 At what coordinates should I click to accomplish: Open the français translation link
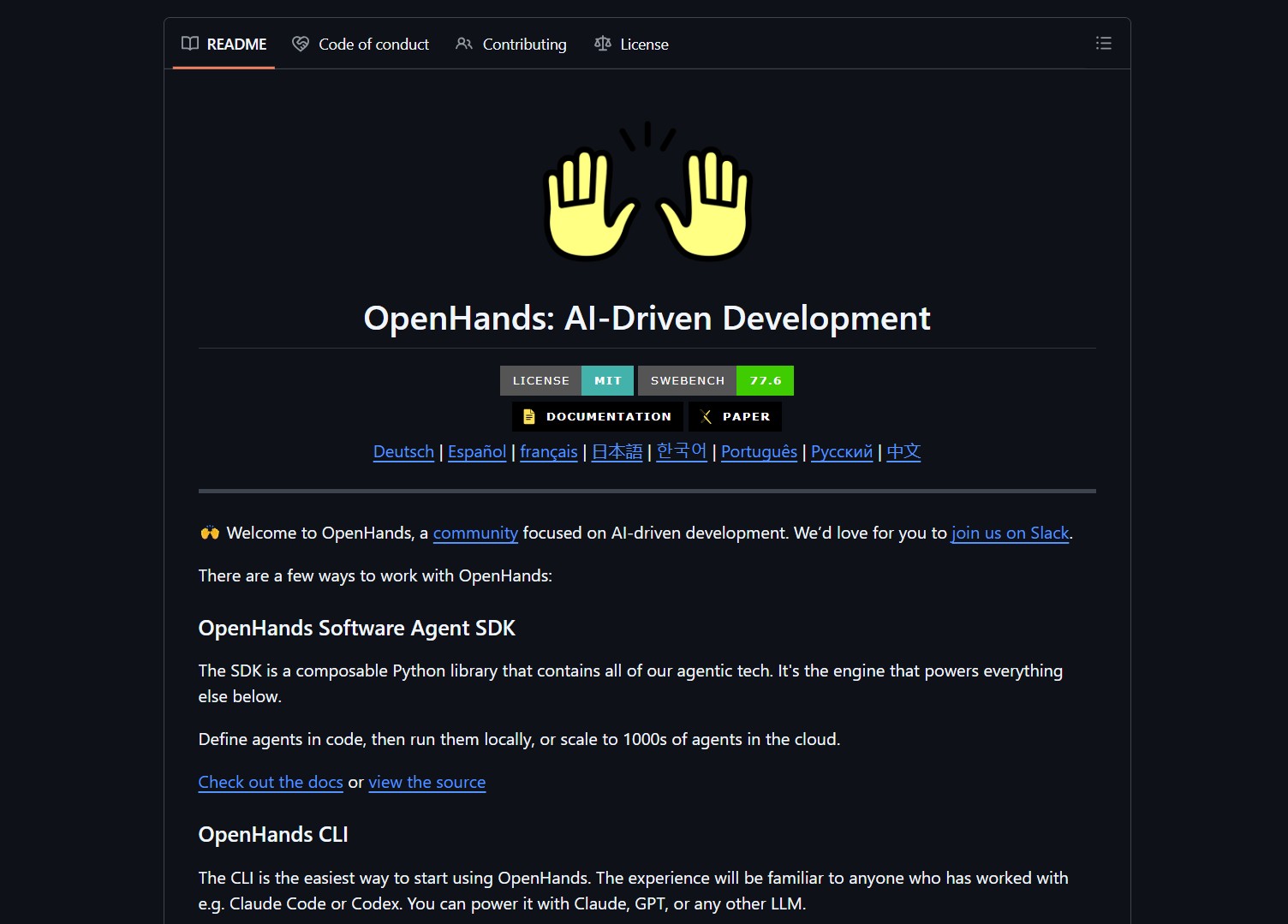point(549,452)
